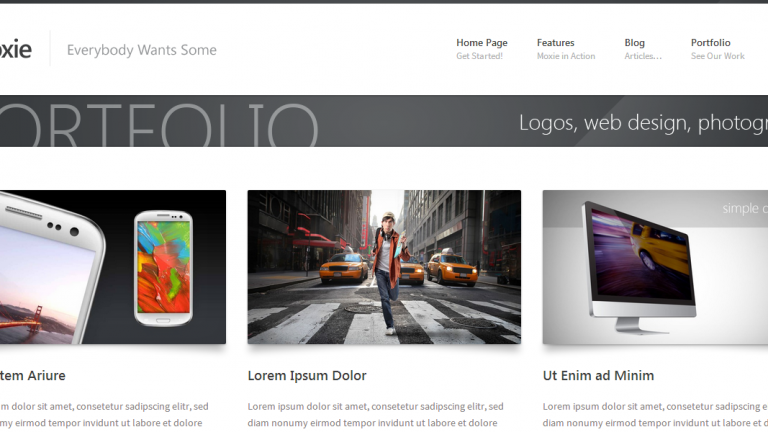Image resolution: width=768 pixels, height=432 pixels.
Task: Open the taxi street runner thumbnail
Action: pyautogui.click(x=384, y=267)
